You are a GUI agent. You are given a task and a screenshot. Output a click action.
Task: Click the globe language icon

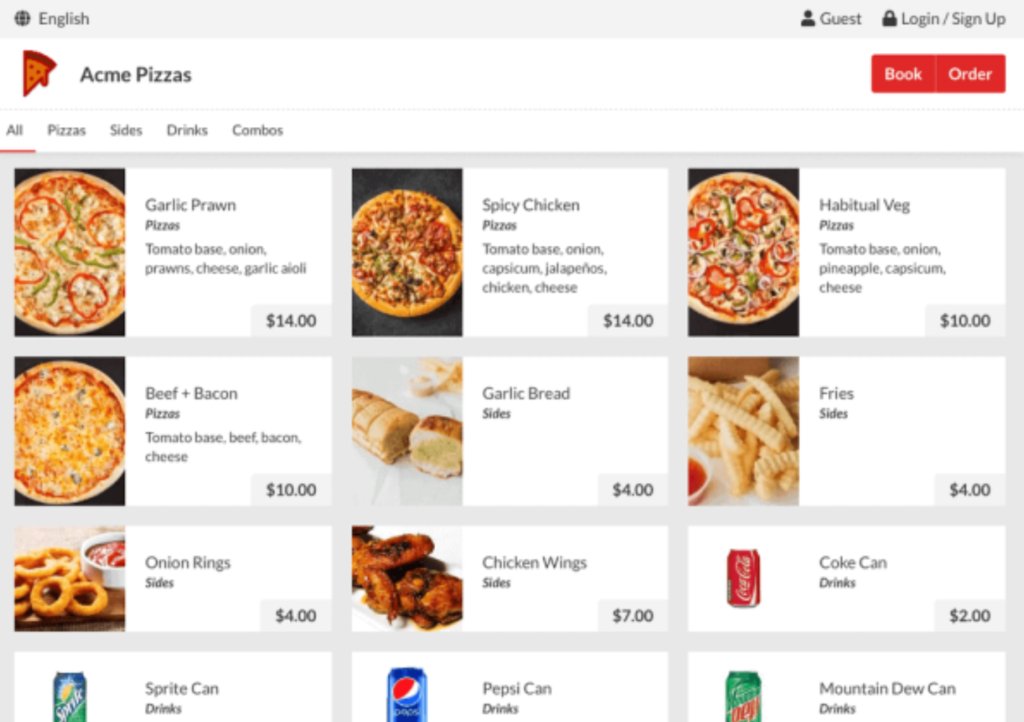click(22, 19)
